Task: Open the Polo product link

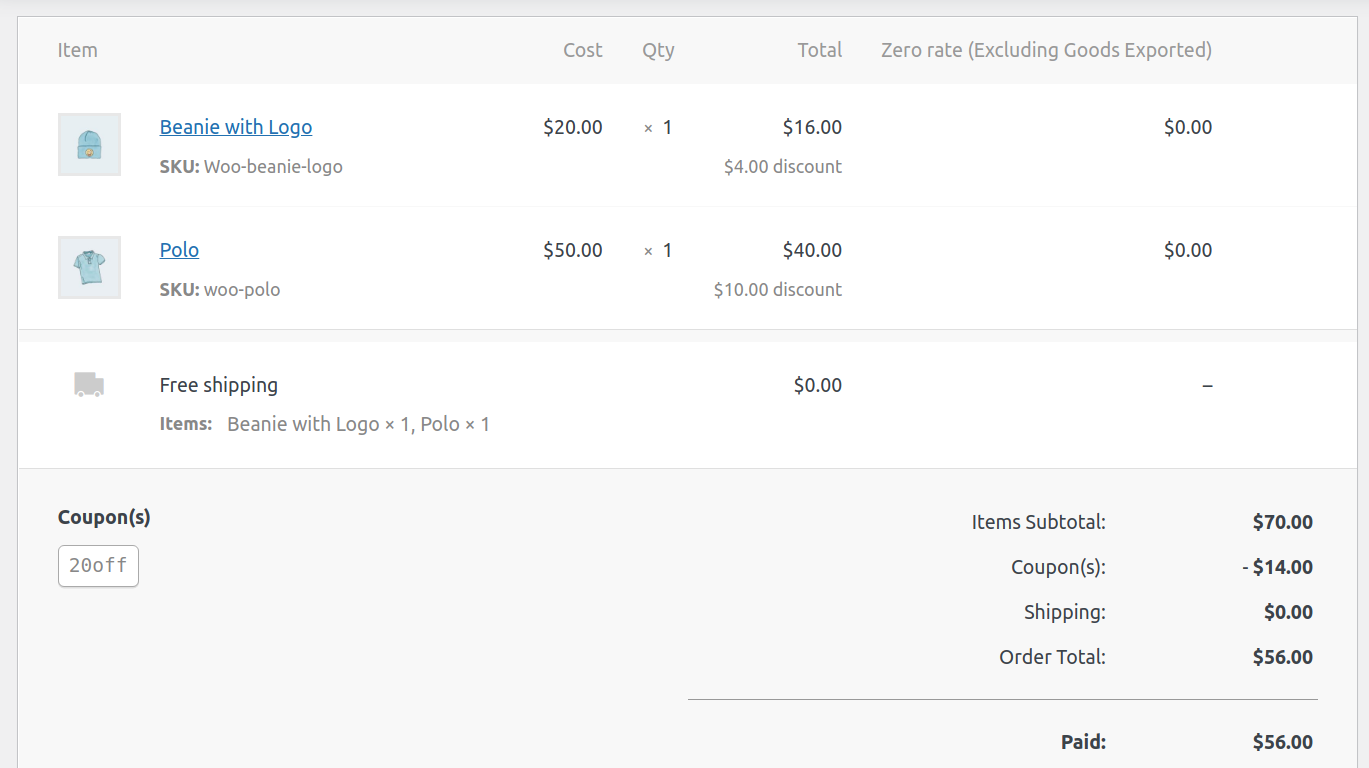Action: click(x=179, y=250)
